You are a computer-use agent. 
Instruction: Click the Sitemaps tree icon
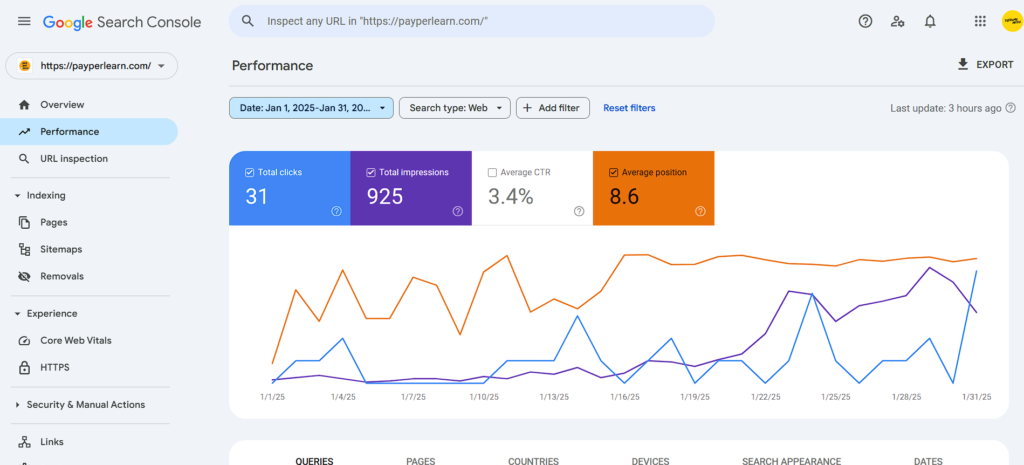click(24, 249)
